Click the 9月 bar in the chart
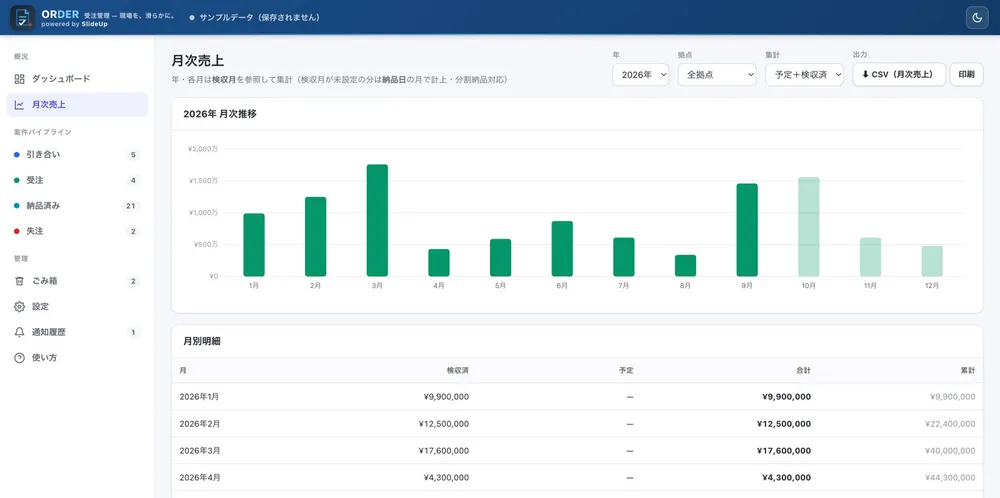 (x=747, y=230)
